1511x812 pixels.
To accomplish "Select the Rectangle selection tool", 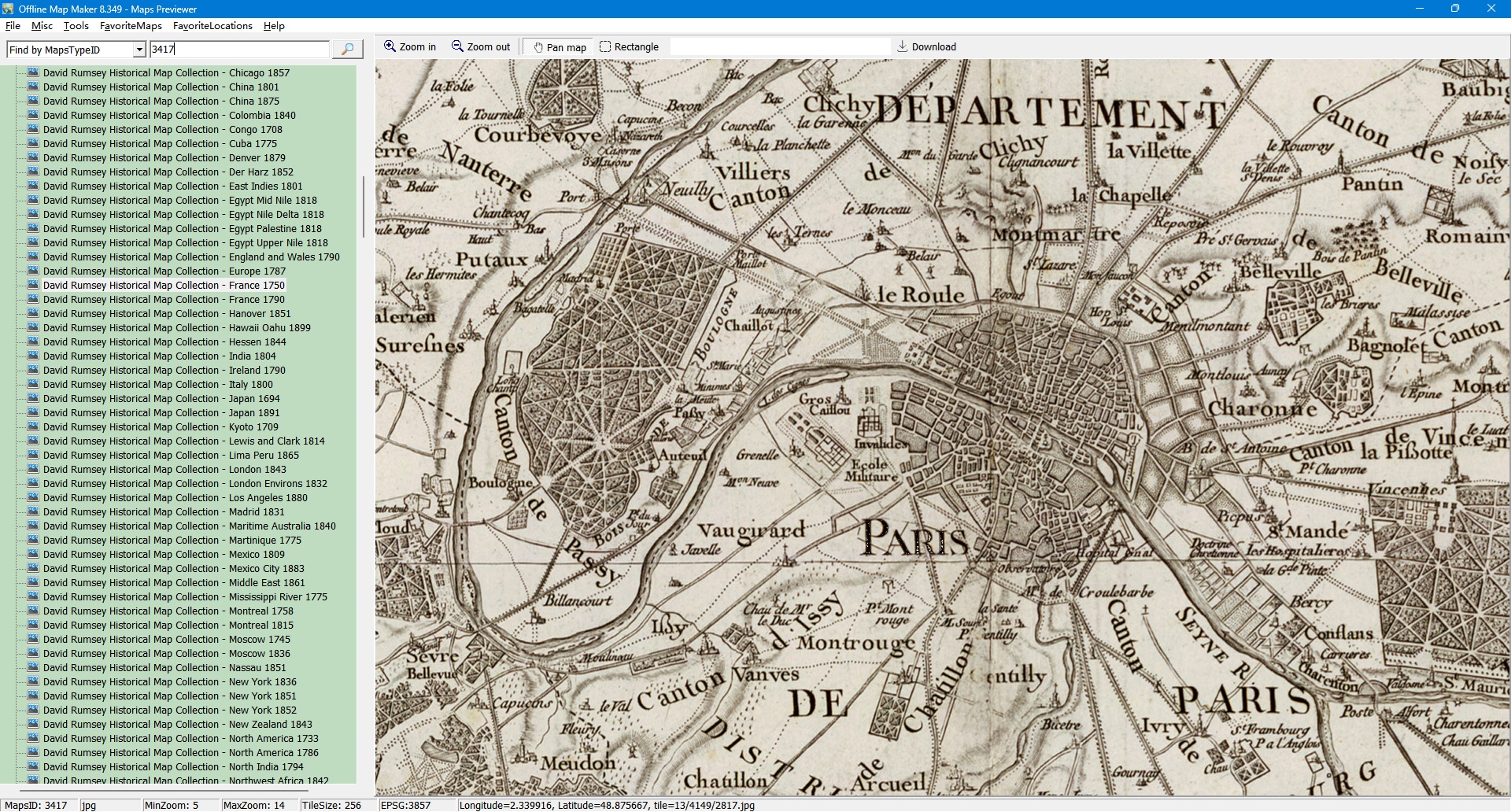I will point(629,47).
